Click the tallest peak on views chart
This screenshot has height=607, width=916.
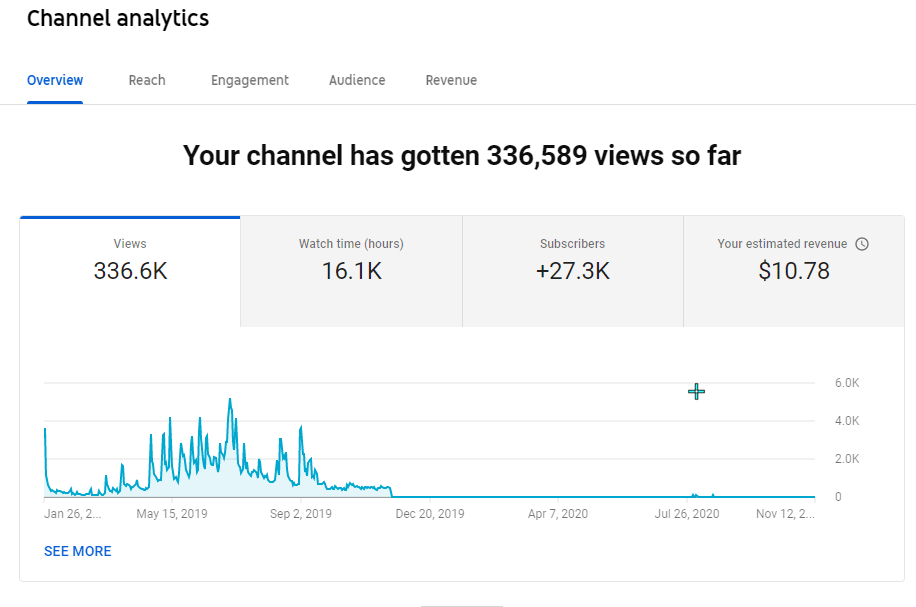[x=230, y=400]
